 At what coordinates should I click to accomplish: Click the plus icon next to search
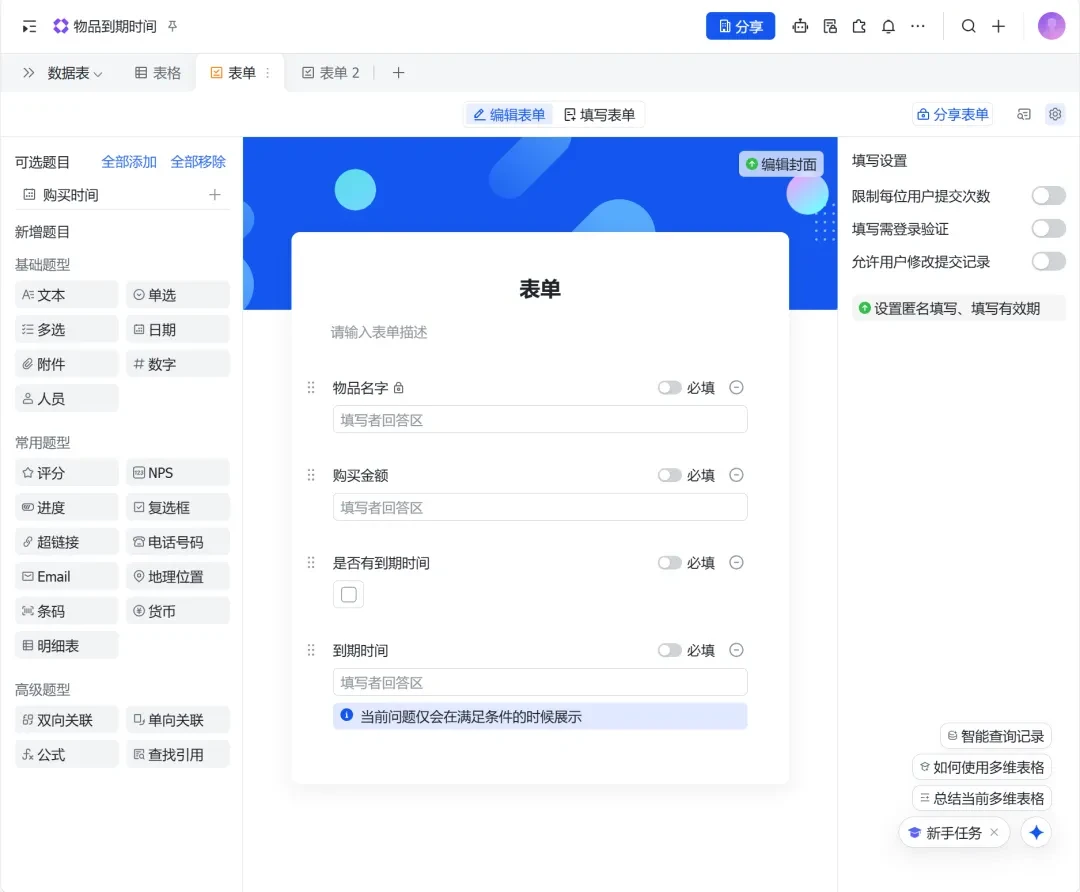(998, 26)
